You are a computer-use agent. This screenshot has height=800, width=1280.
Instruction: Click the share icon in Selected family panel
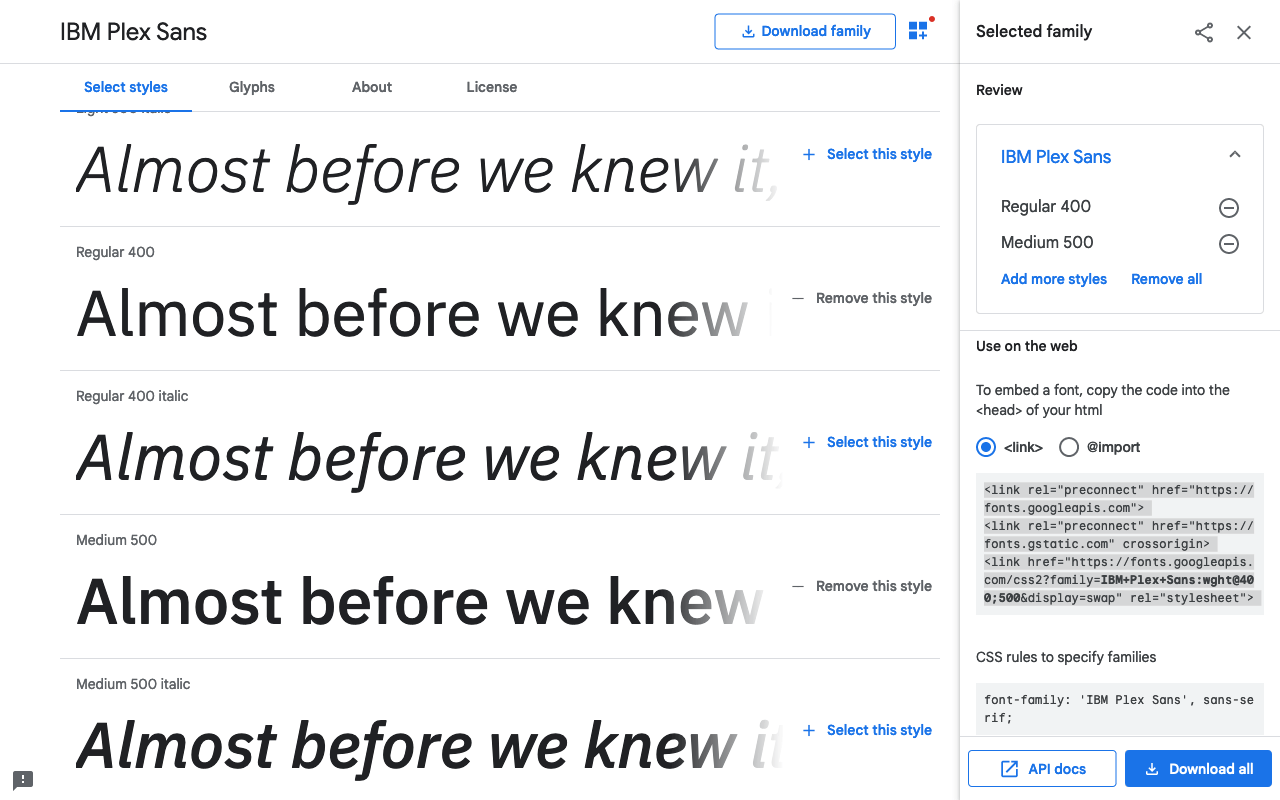point(1204,32)
